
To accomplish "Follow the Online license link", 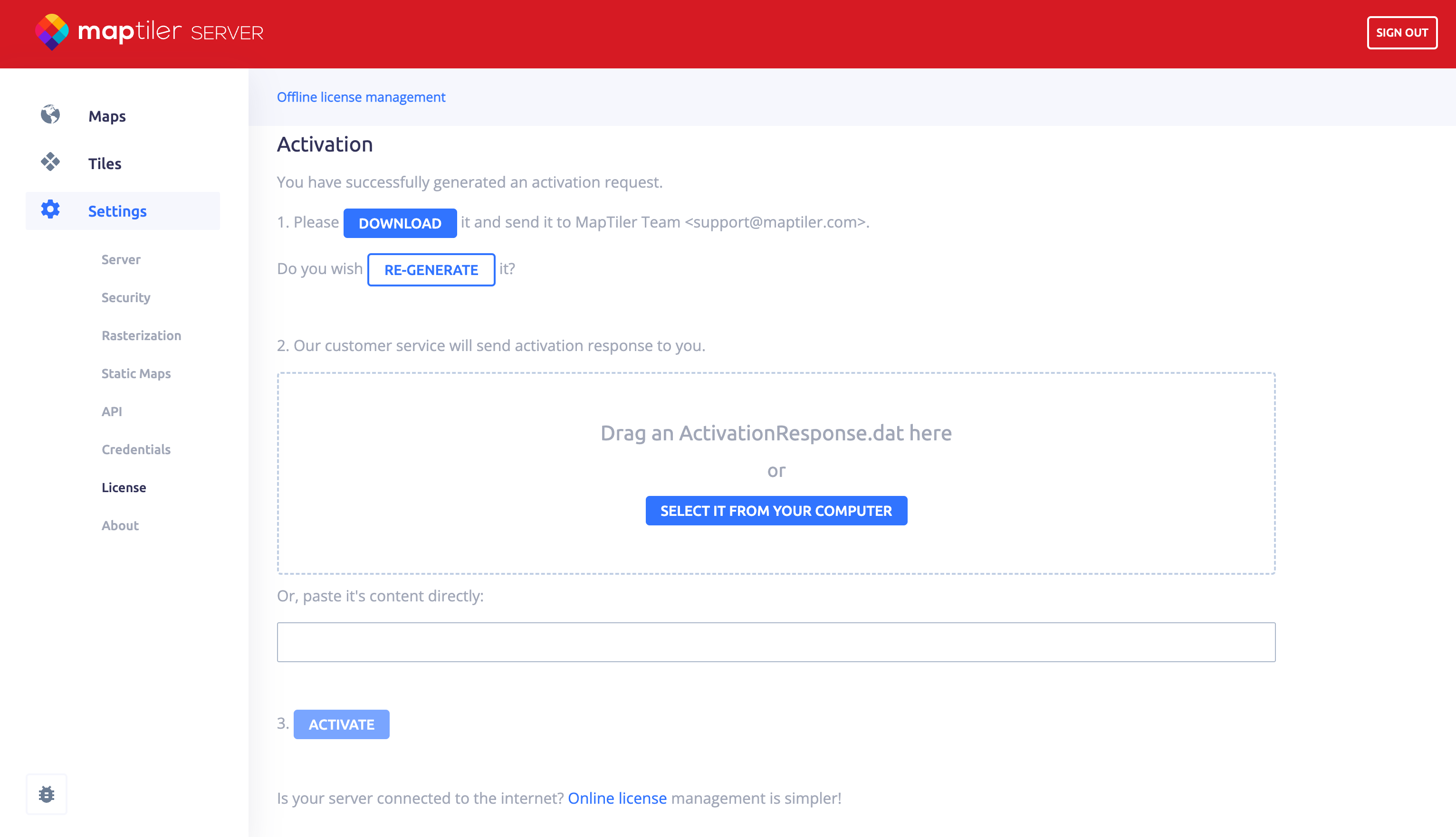I will [x=617, y=798].
